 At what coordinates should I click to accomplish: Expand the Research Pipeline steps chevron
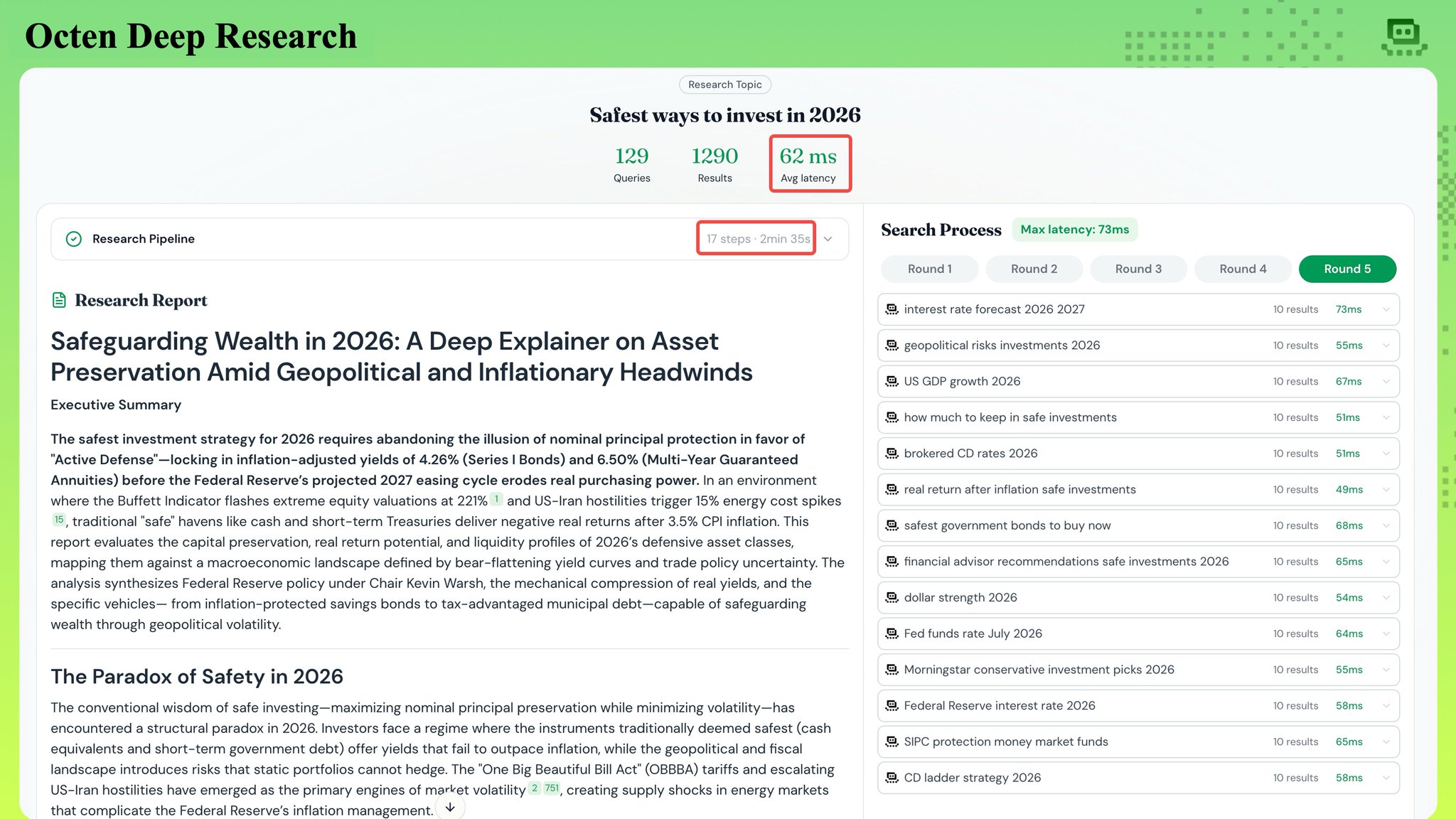pos(828,239)
